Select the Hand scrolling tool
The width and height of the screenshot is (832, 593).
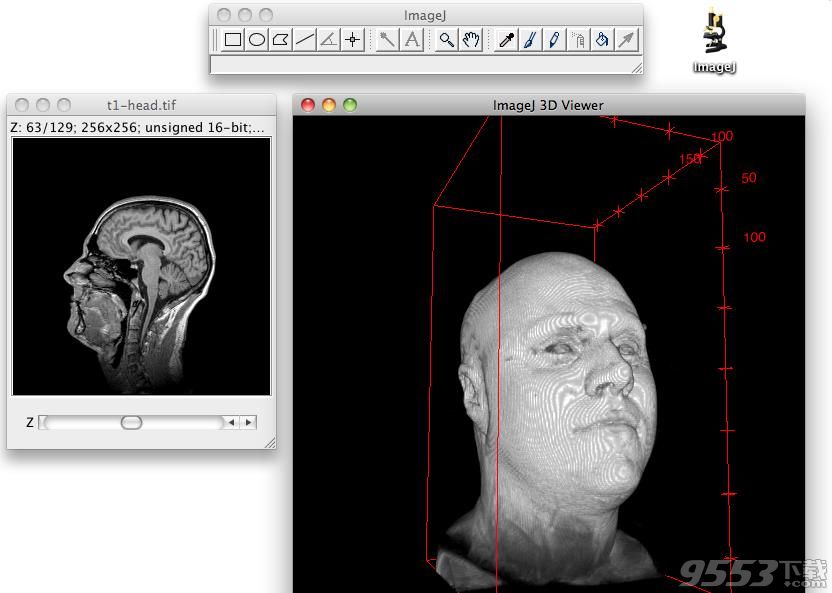click(471, 40)
